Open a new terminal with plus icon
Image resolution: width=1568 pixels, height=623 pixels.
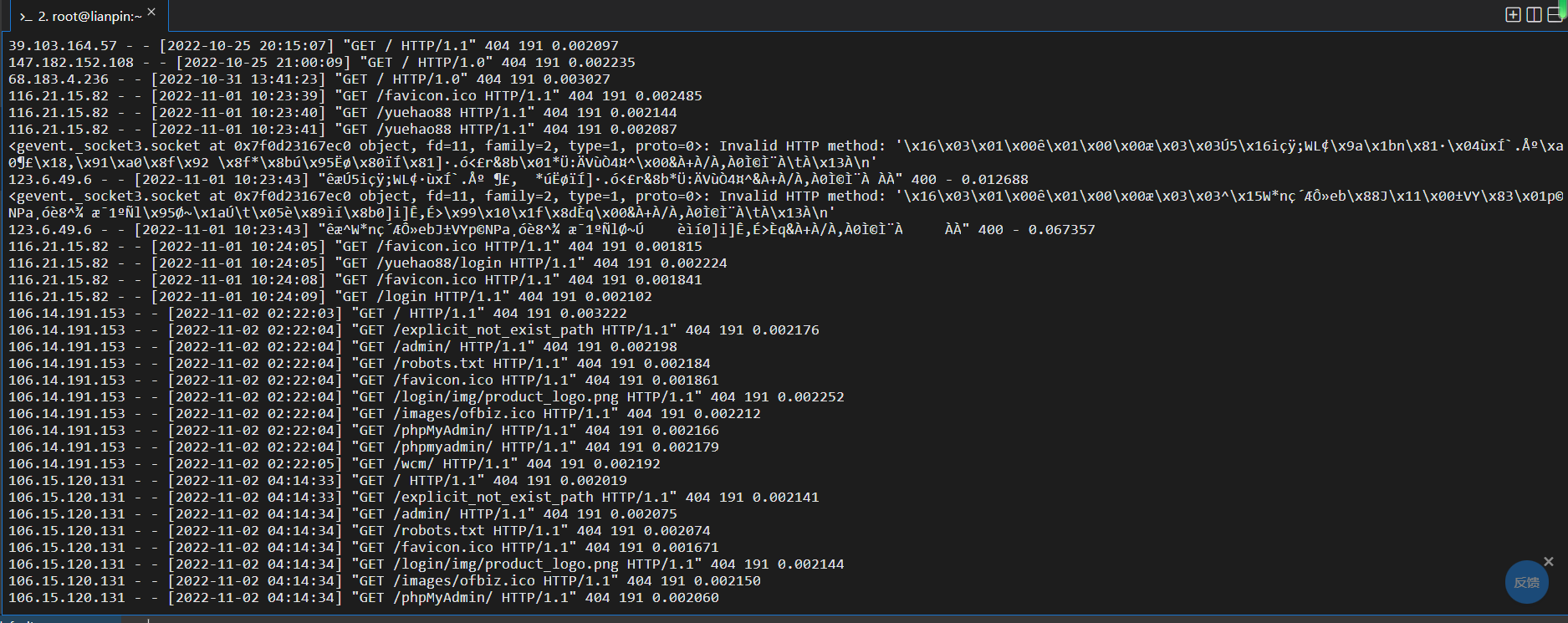pos(1513,15)
